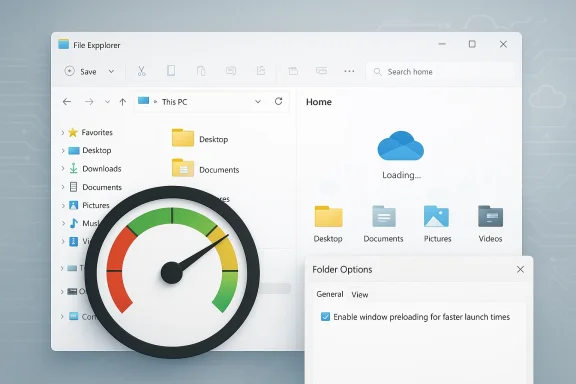Click the Refresh icon

[278, 101]
